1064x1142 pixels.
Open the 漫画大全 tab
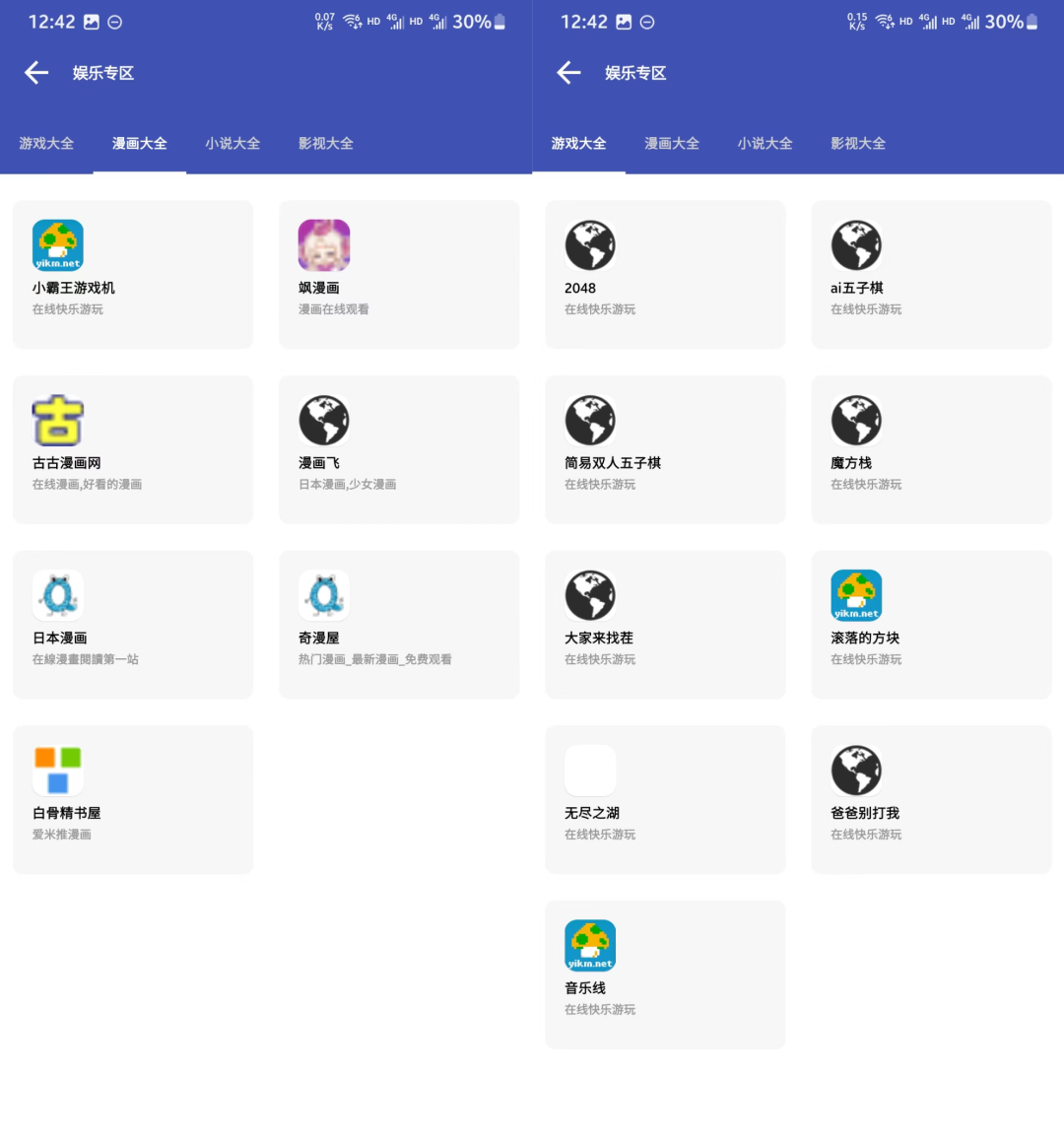coord(139,143)
